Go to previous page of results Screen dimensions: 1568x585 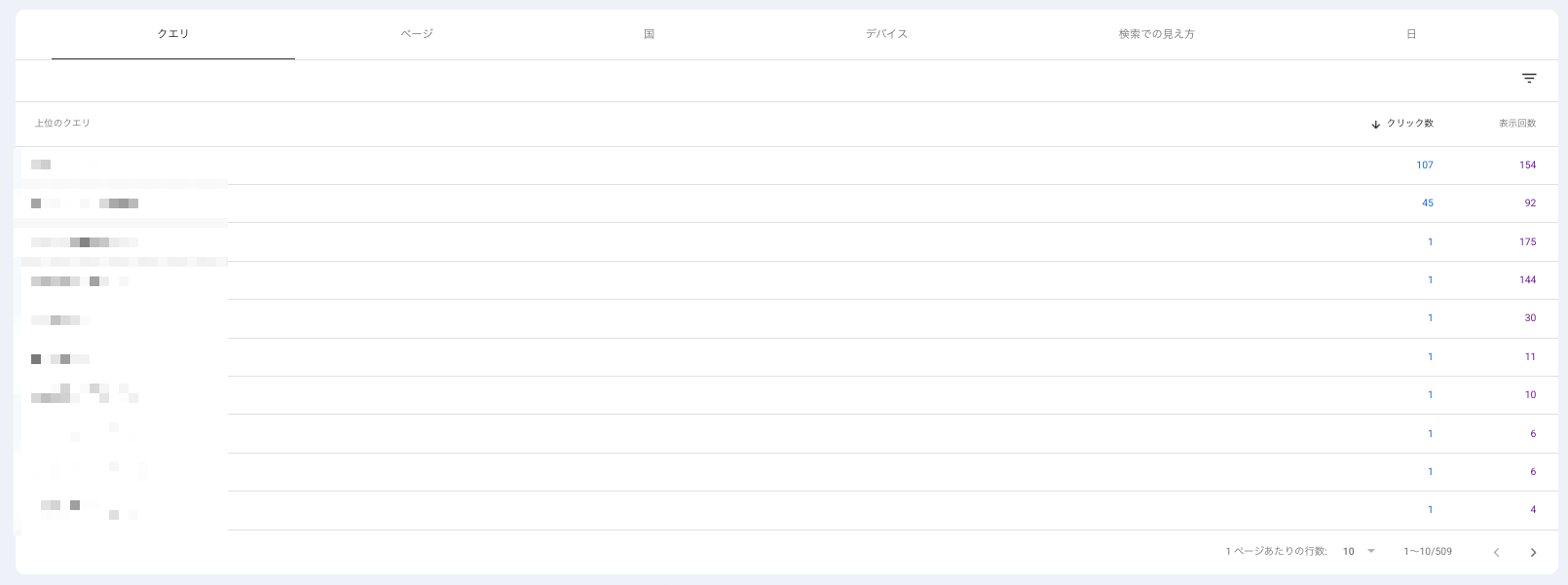[x=1496, y=552]
